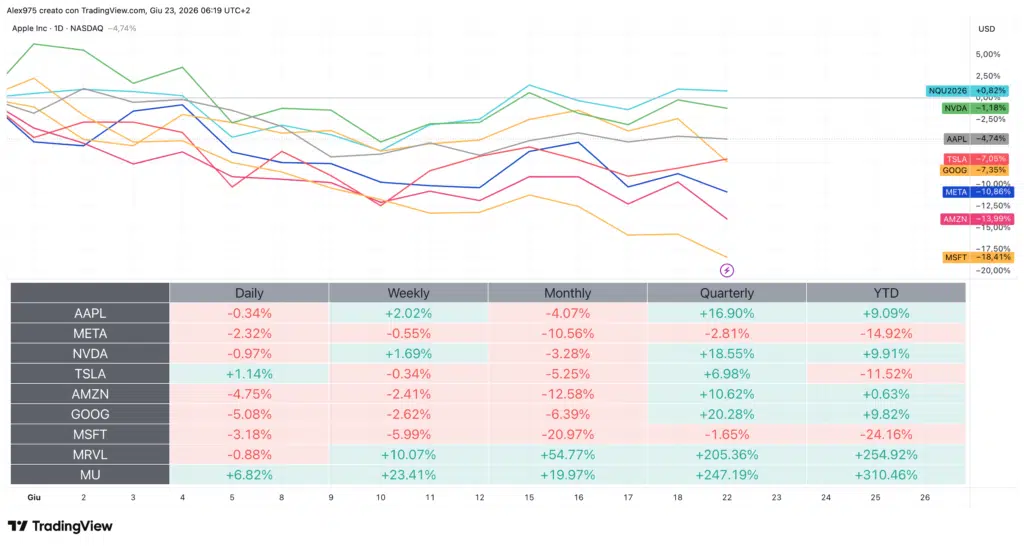Screen dimensions: 1024x546
Task: Click the GOOG orange series label
Action: 975,170
